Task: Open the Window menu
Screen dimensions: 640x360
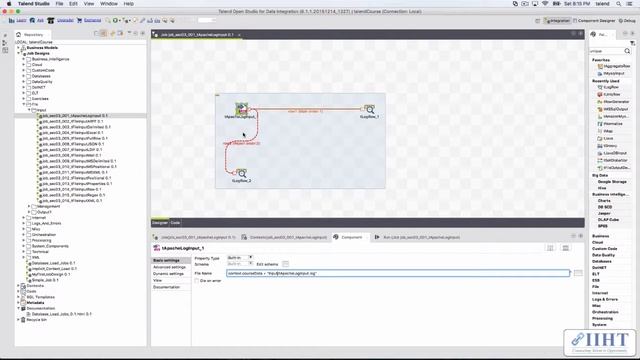Action: tap(109, 4)
